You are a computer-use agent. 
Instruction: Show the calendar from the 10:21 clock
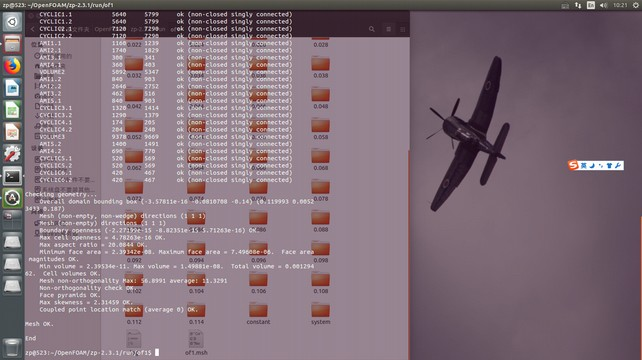[620, 5]
